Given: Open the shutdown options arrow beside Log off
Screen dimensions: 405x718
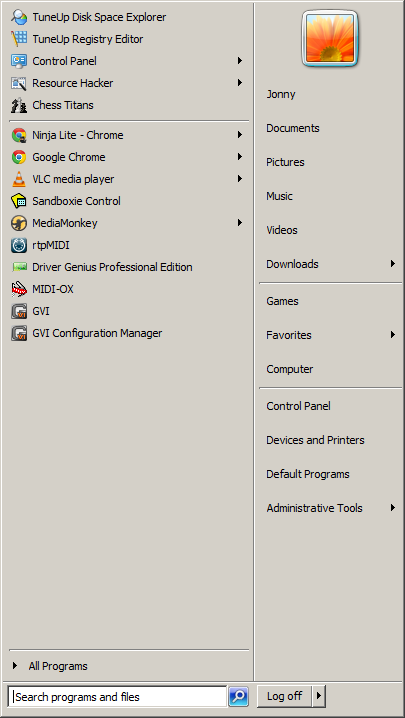Looking at the screenshot, I should [x=319, y=697].
